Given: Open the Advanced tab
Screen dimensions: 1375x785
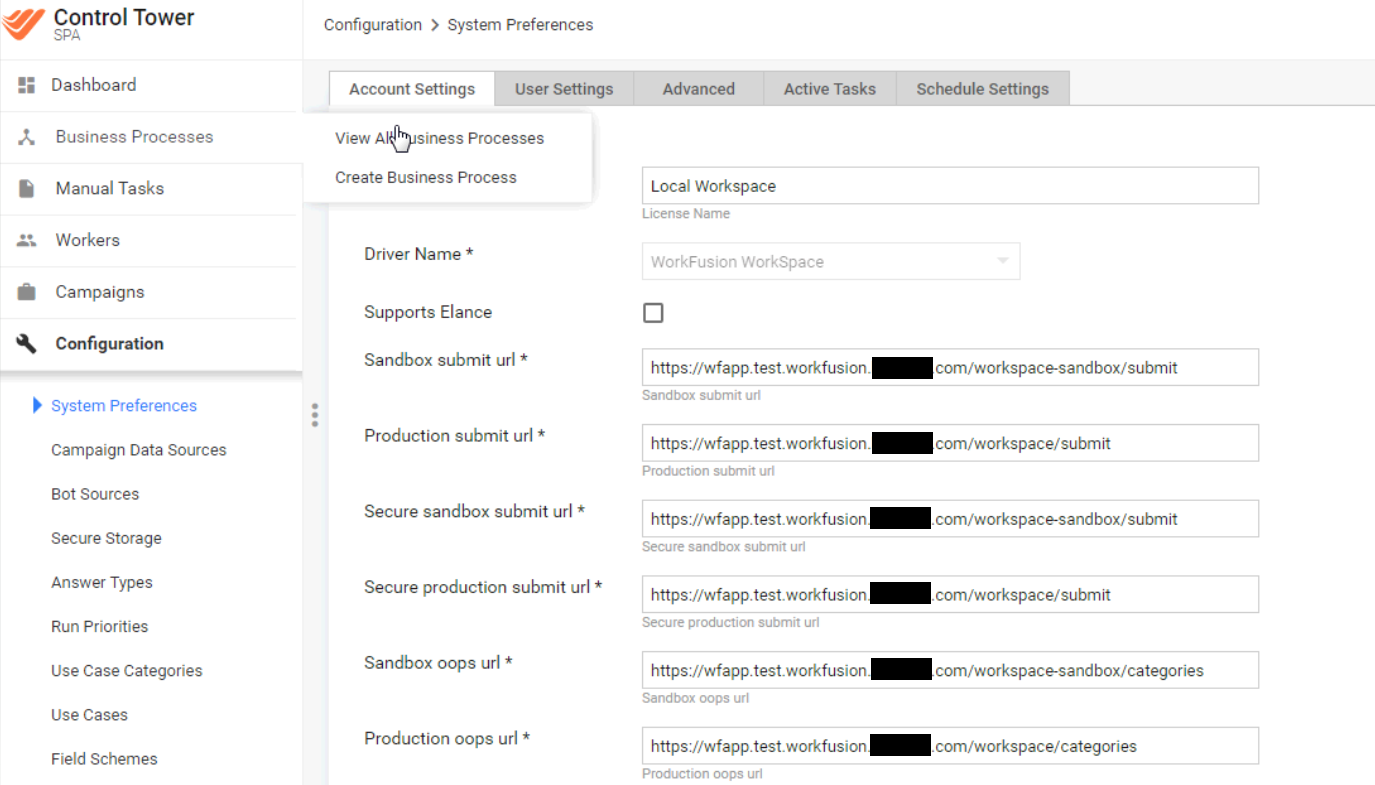Looking at the screenshot, I should pyautogui.click(x=699, y=89).
